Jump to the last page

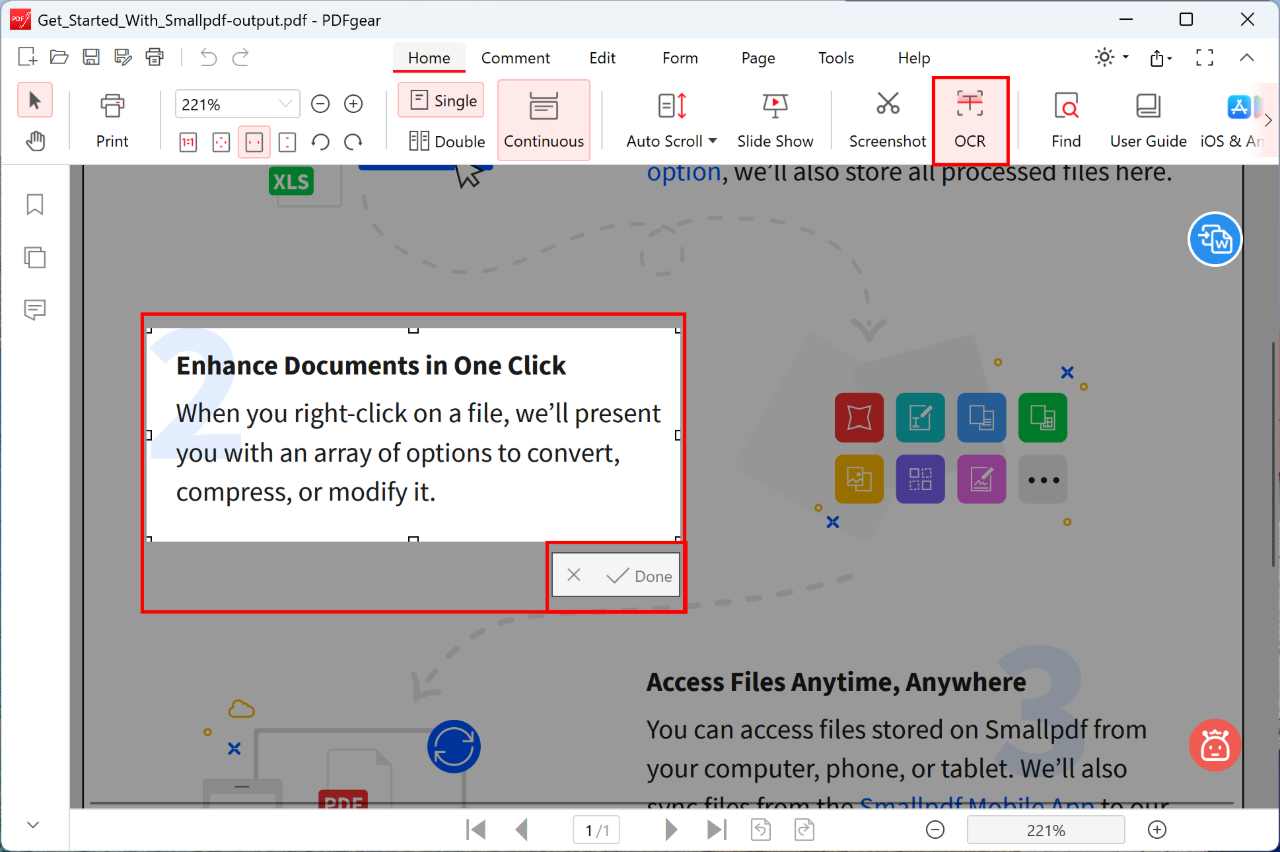[x=716, y=830]
